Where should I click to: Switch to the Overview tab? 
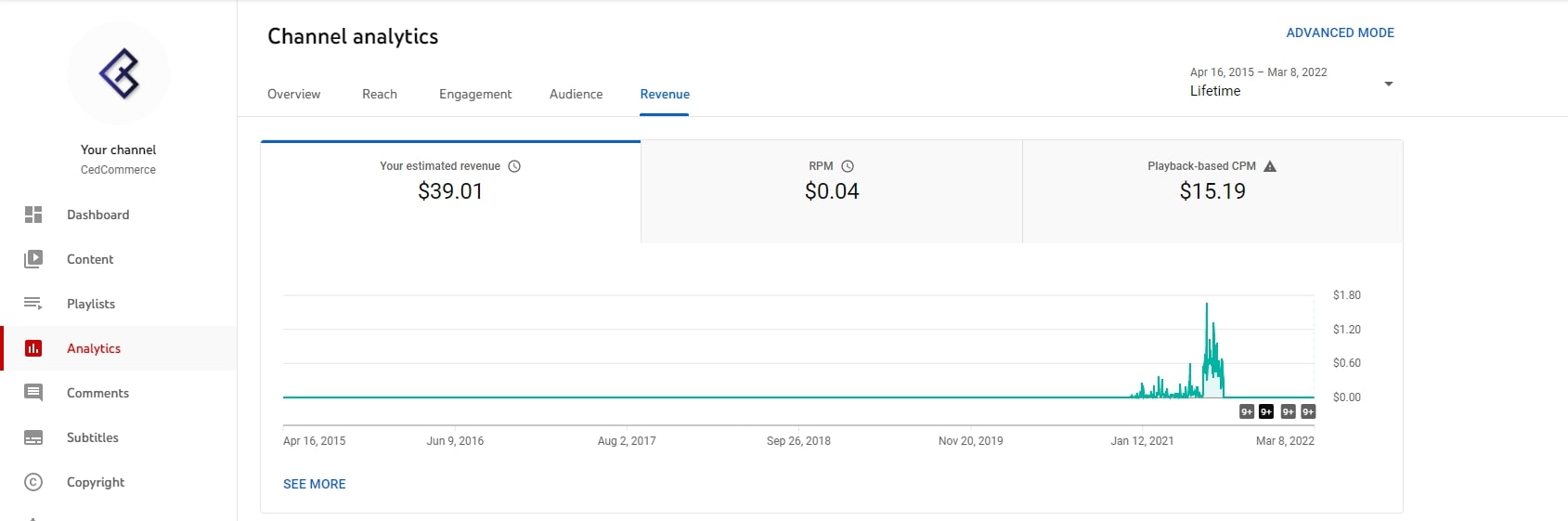tap(293, 94)
